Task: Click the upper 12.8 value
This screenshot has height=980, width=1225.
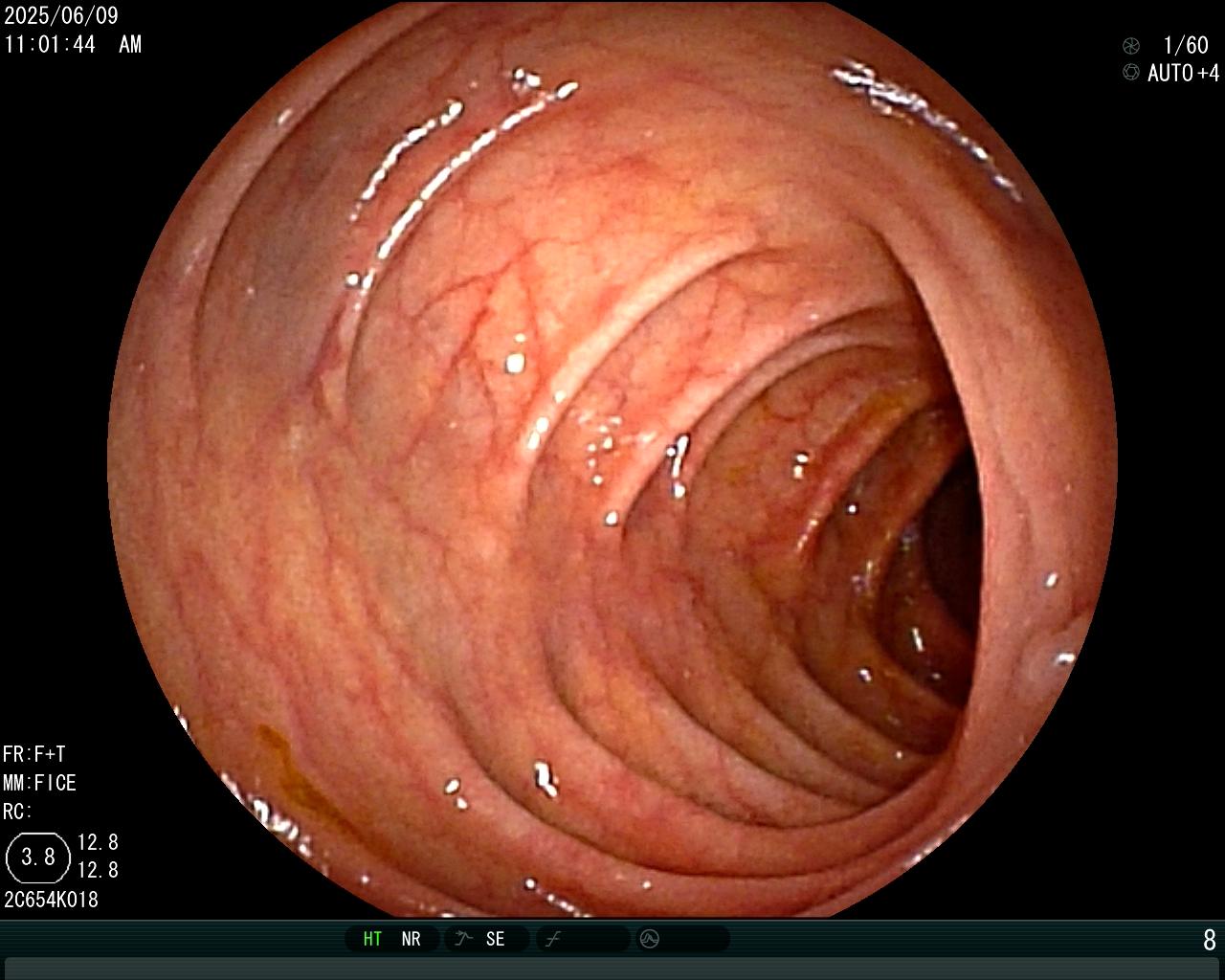Action: coord(98,842)
